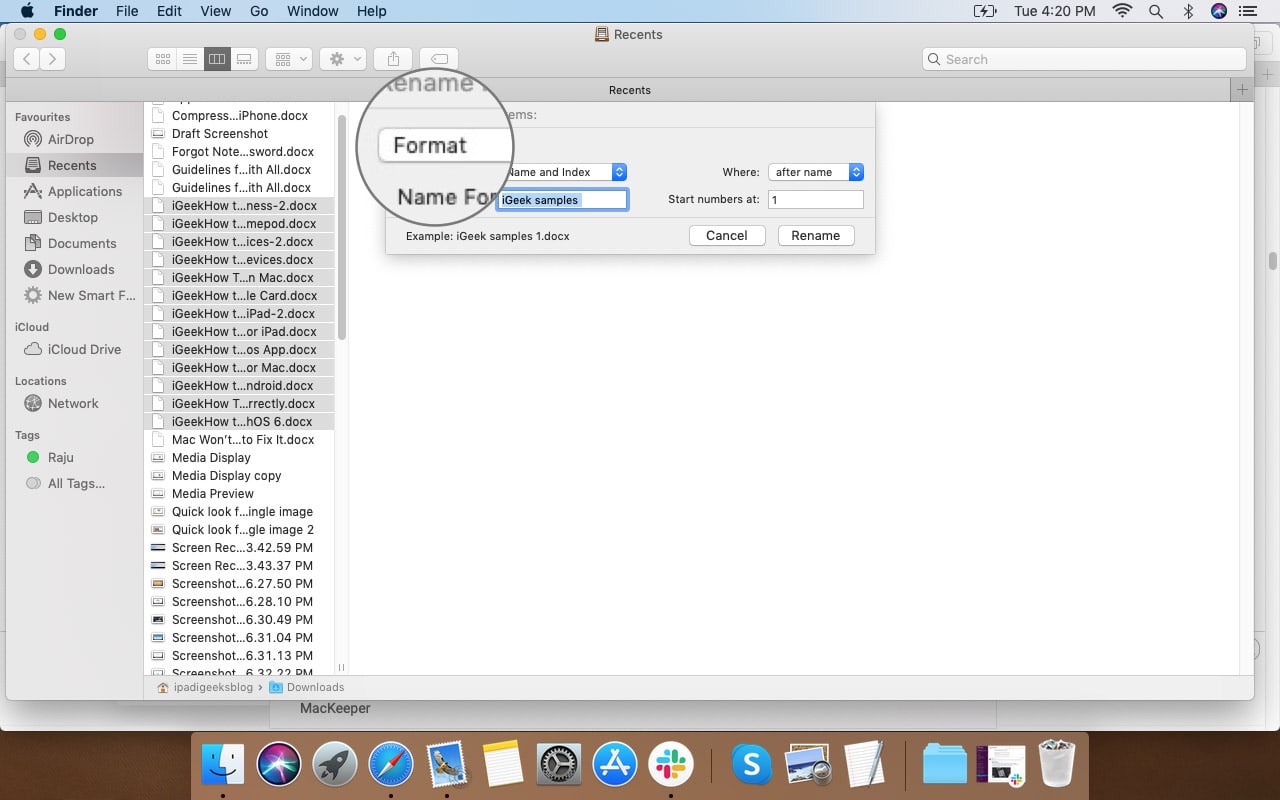Open the tag editor icon in toolbar

pyautogui.click(x=438, y=59)
